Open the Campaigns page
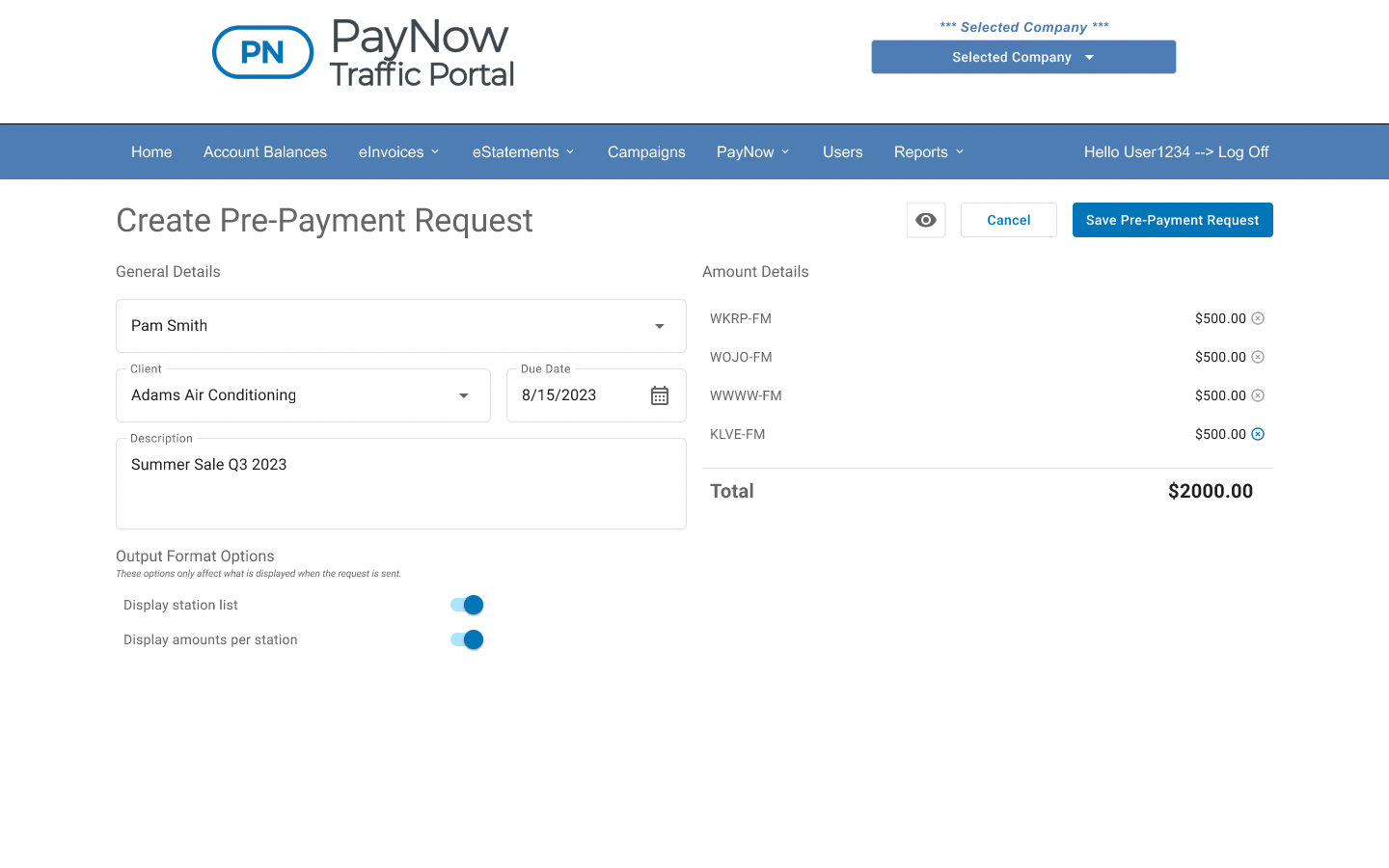The image size is (1389, 868). pyautogui.click(x=646, y=152)
